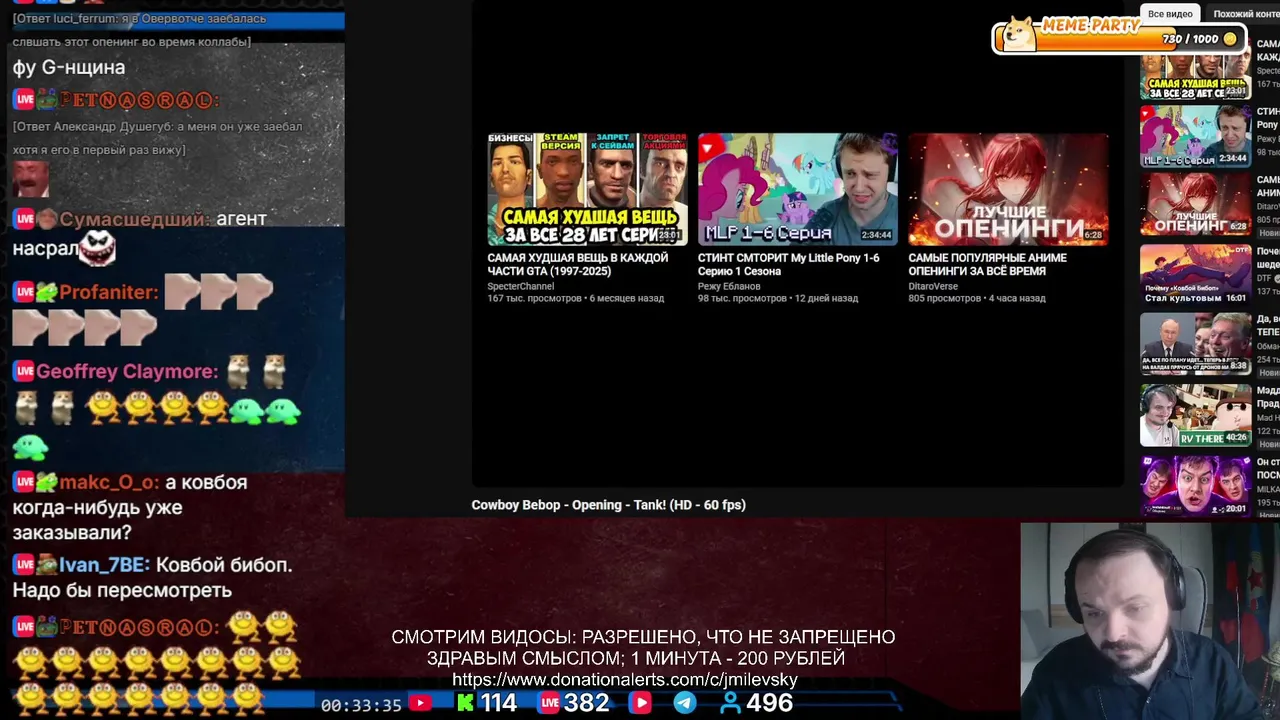
Task: Click the red play icon left of Telegram
Action: (x=640, y=703)
